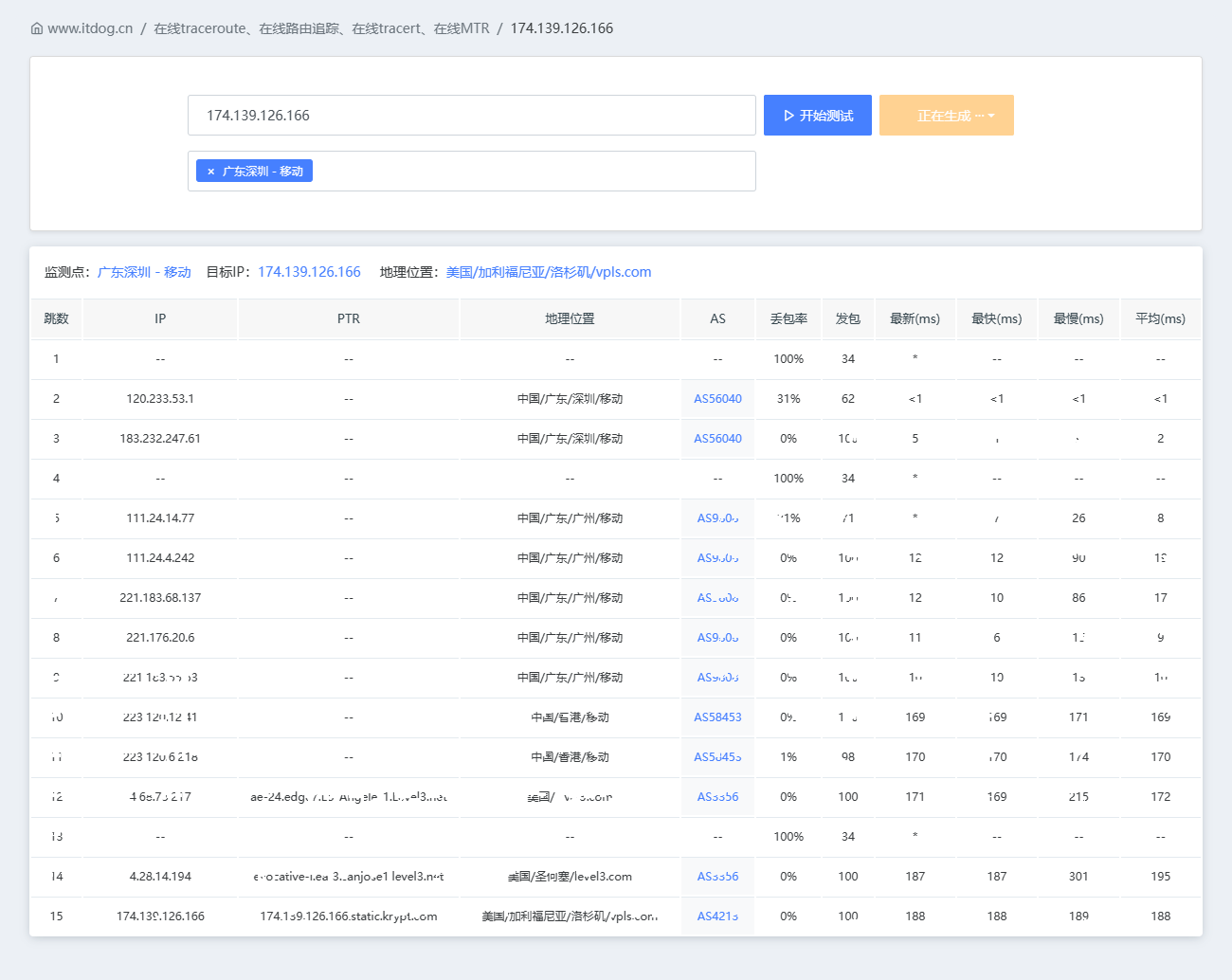Click the home icon beside www.itdog.cn
1232x980 pixels.
pyautogui.click(x=37, y=28)
